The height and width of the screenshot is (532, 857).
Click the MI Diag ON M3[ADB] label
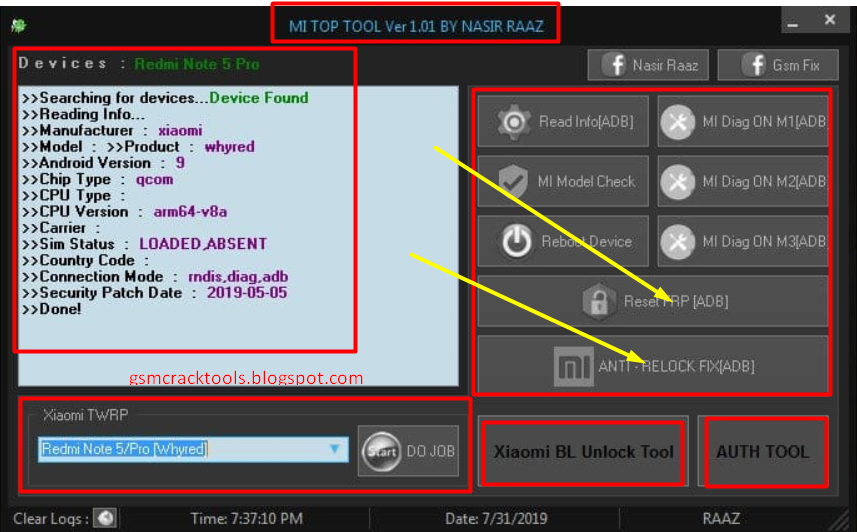tap(765, 241)
